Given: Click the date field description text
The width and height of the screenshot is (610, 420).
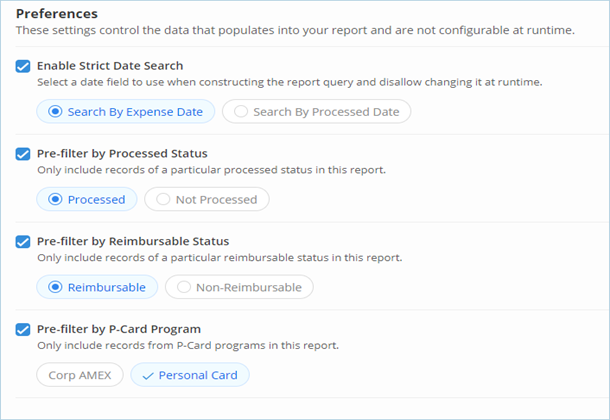Looking at the screenshot, I should [290, 82].
